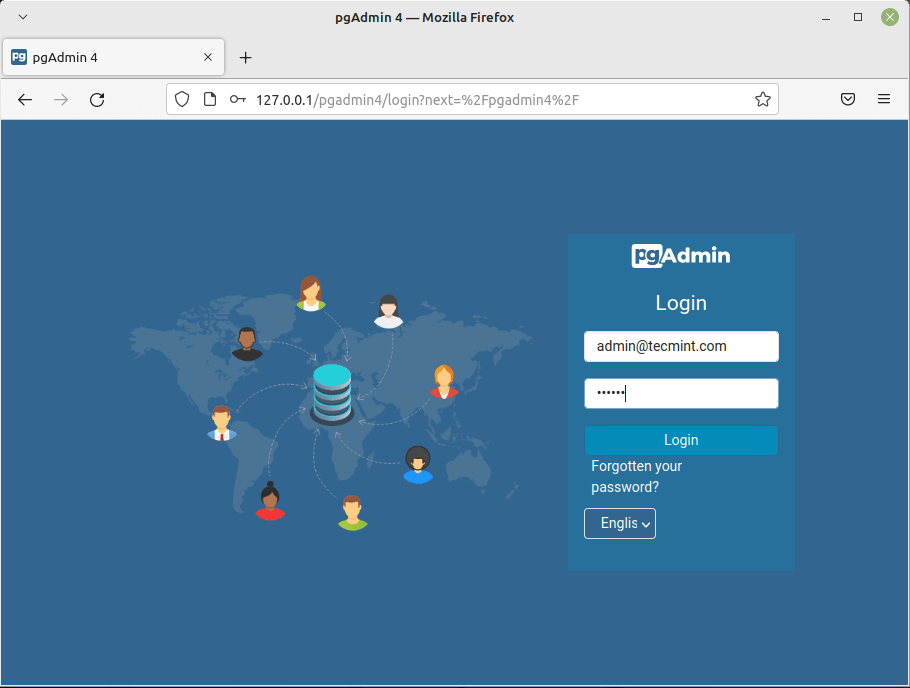910x688 pixels.
Task: Open the Pocket save icon
Action: pyautogui.click(x=848, y=99)
